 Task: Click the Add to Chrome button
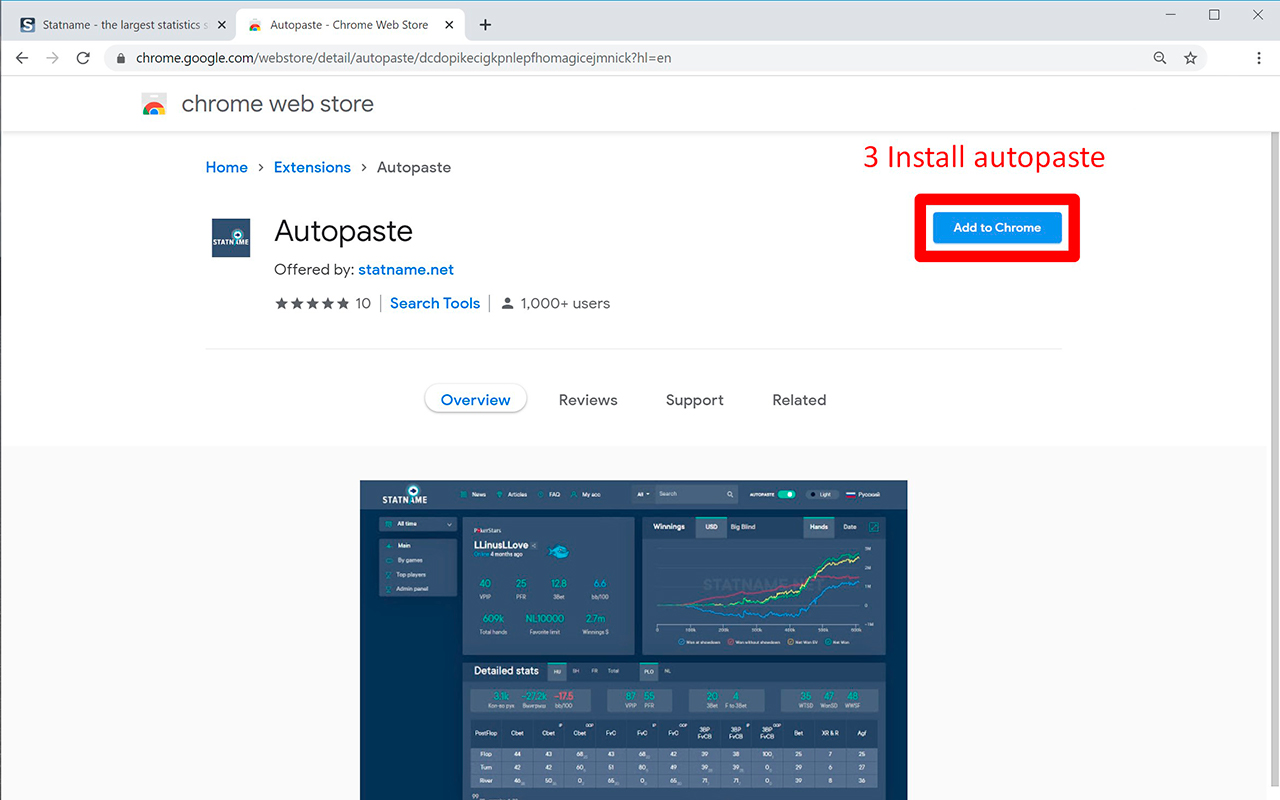[x=996, y=227]
